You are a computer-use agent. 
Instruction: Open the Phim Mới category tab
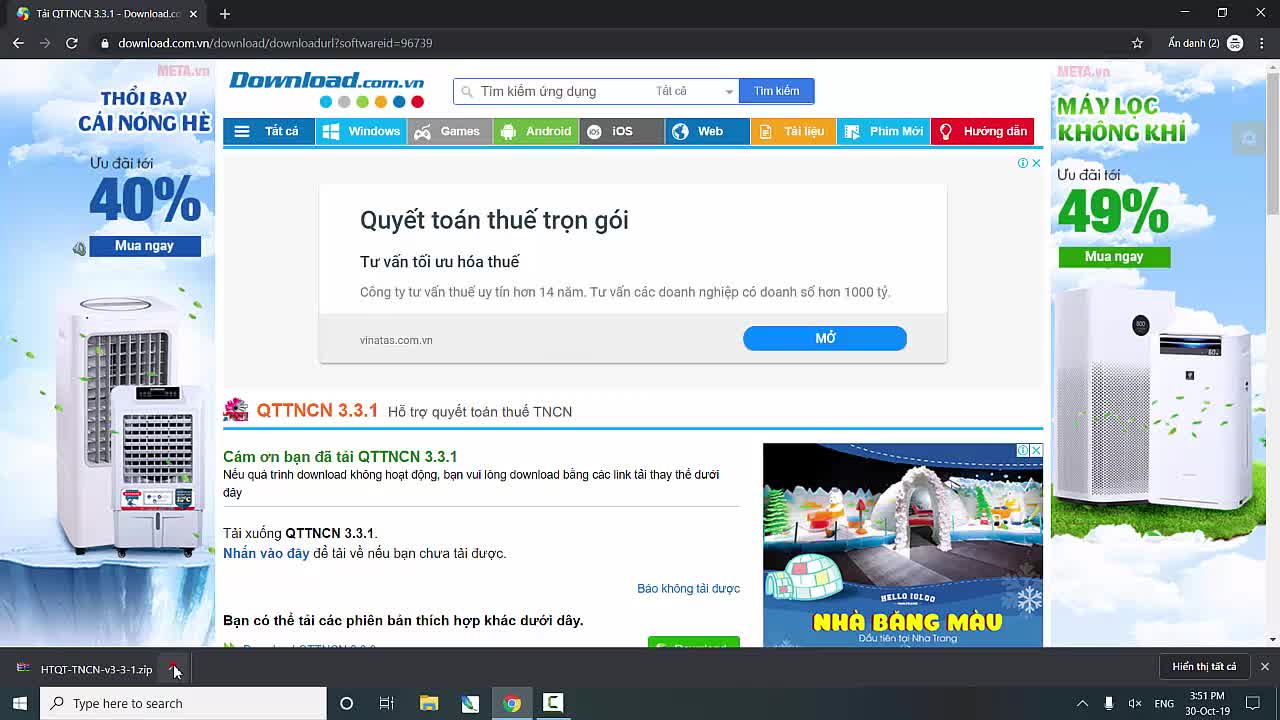883,132
